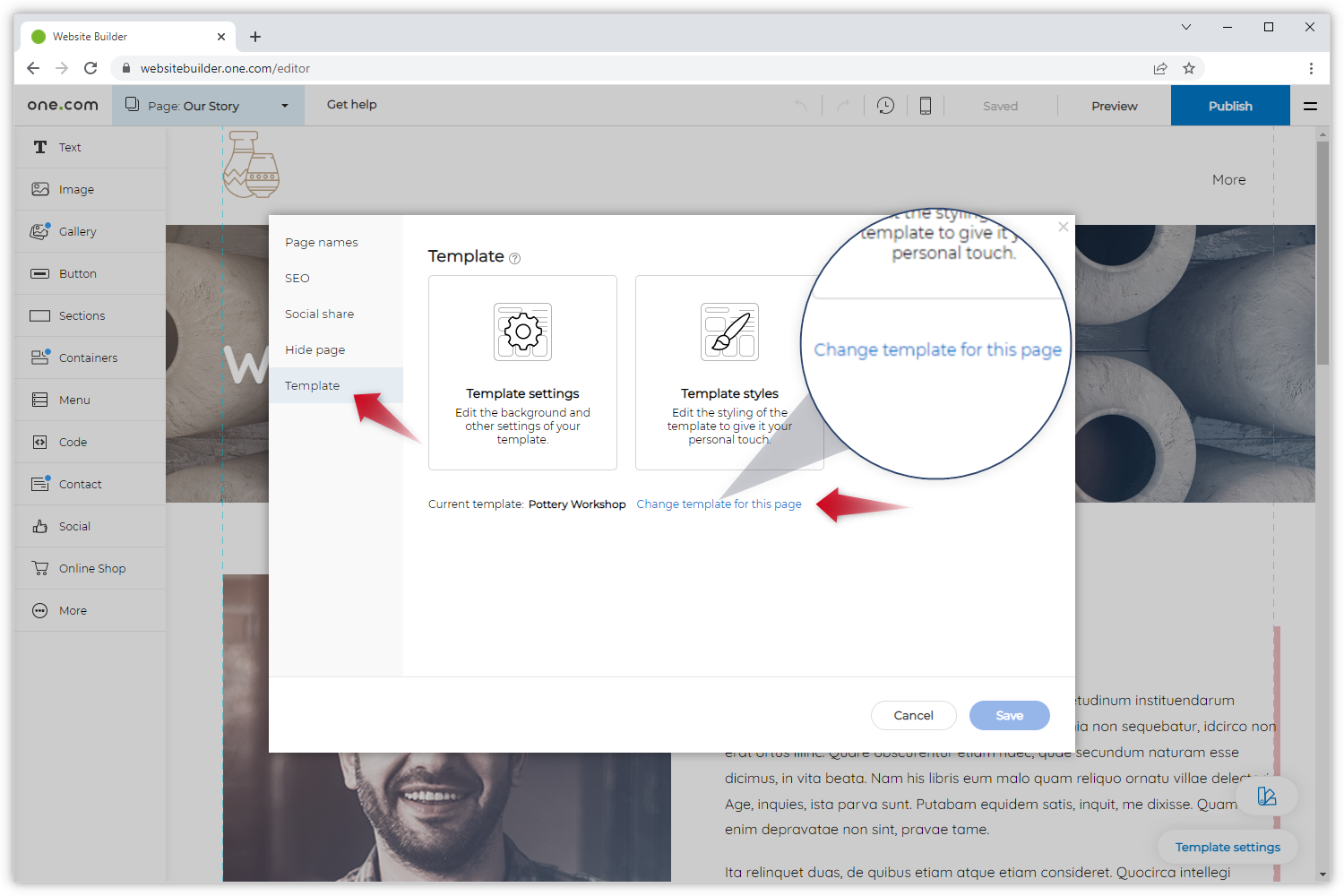This screenshot has width=1344, height=896.
Task: Click the Template settings gear icon
Action: click(522, 332)
